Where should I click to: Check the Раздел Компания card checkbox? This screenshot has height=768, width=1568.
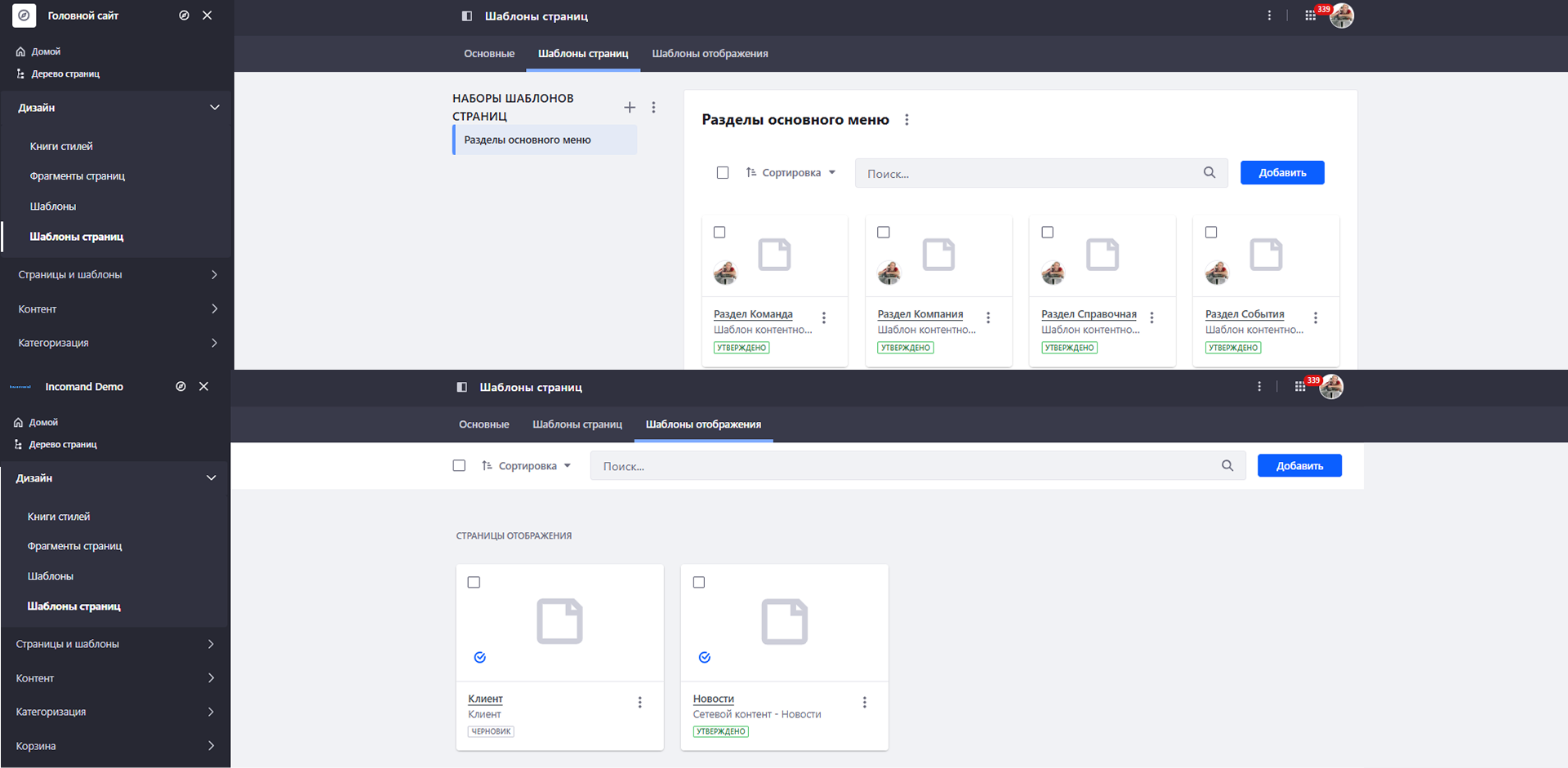pyautogui.click(x=883, y=233)
